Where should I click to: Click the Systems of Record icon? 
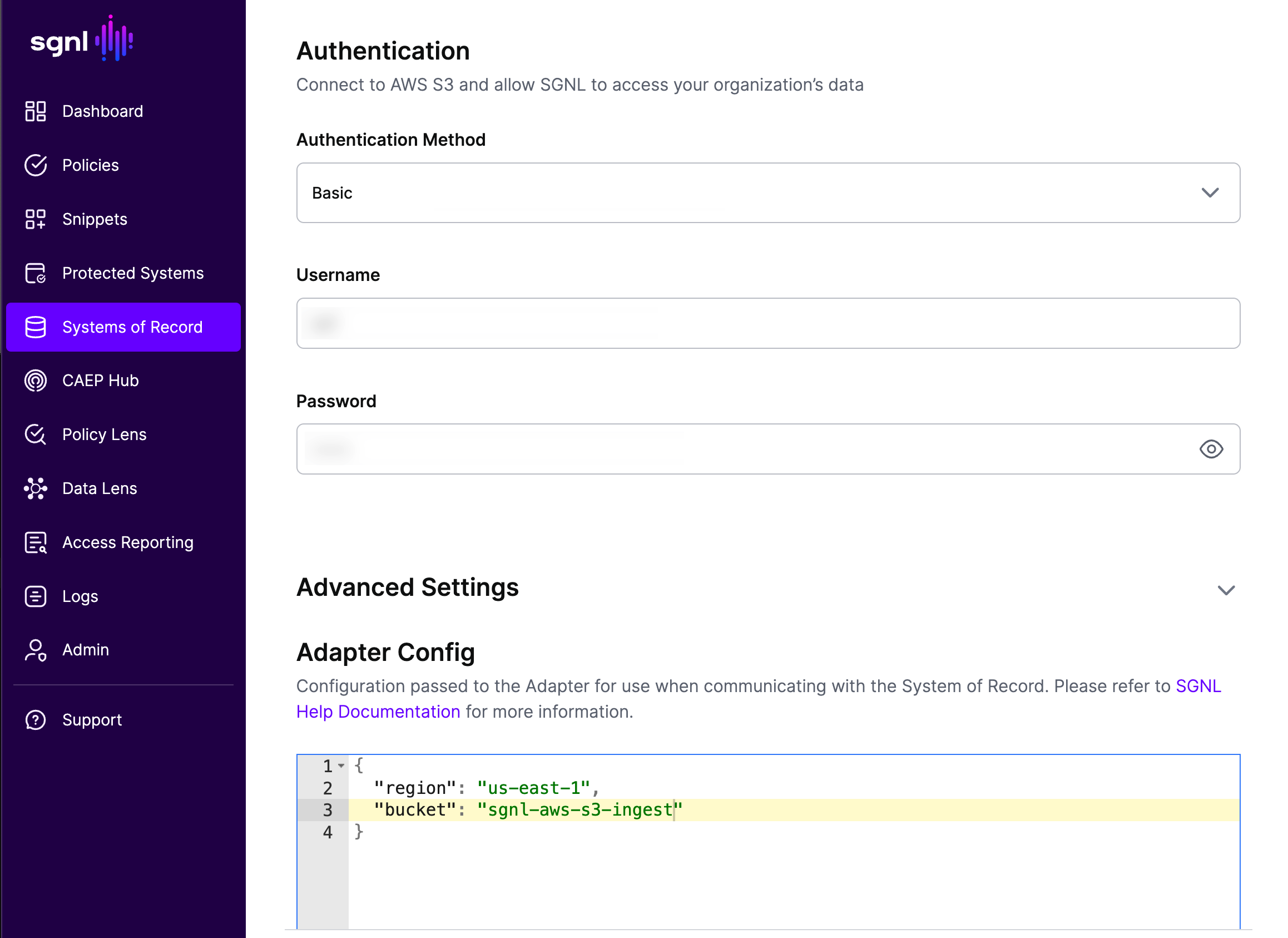pyautogui.click(x=35, y=326)
